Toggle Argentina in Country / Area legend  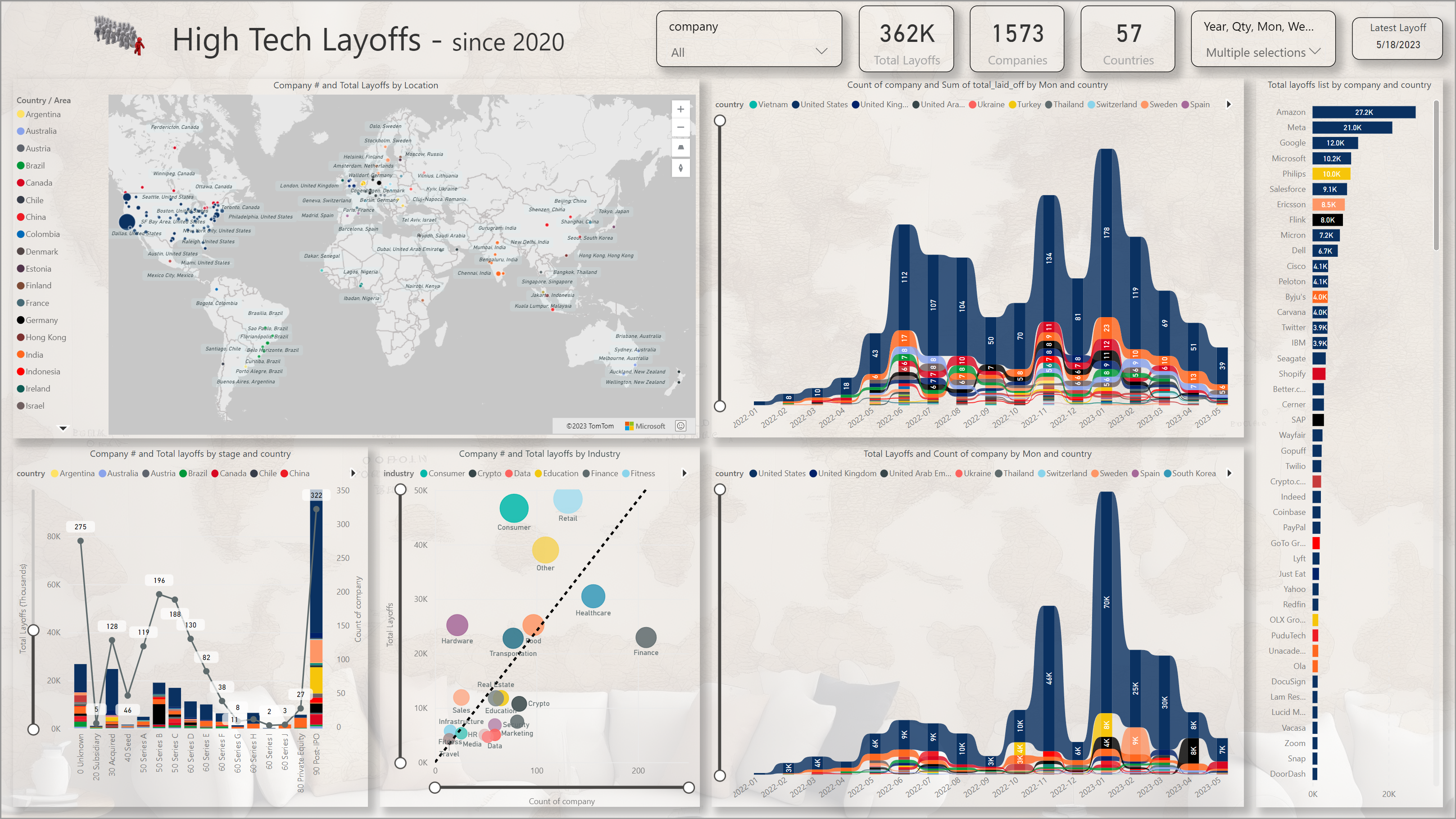(x=42, y=114)
